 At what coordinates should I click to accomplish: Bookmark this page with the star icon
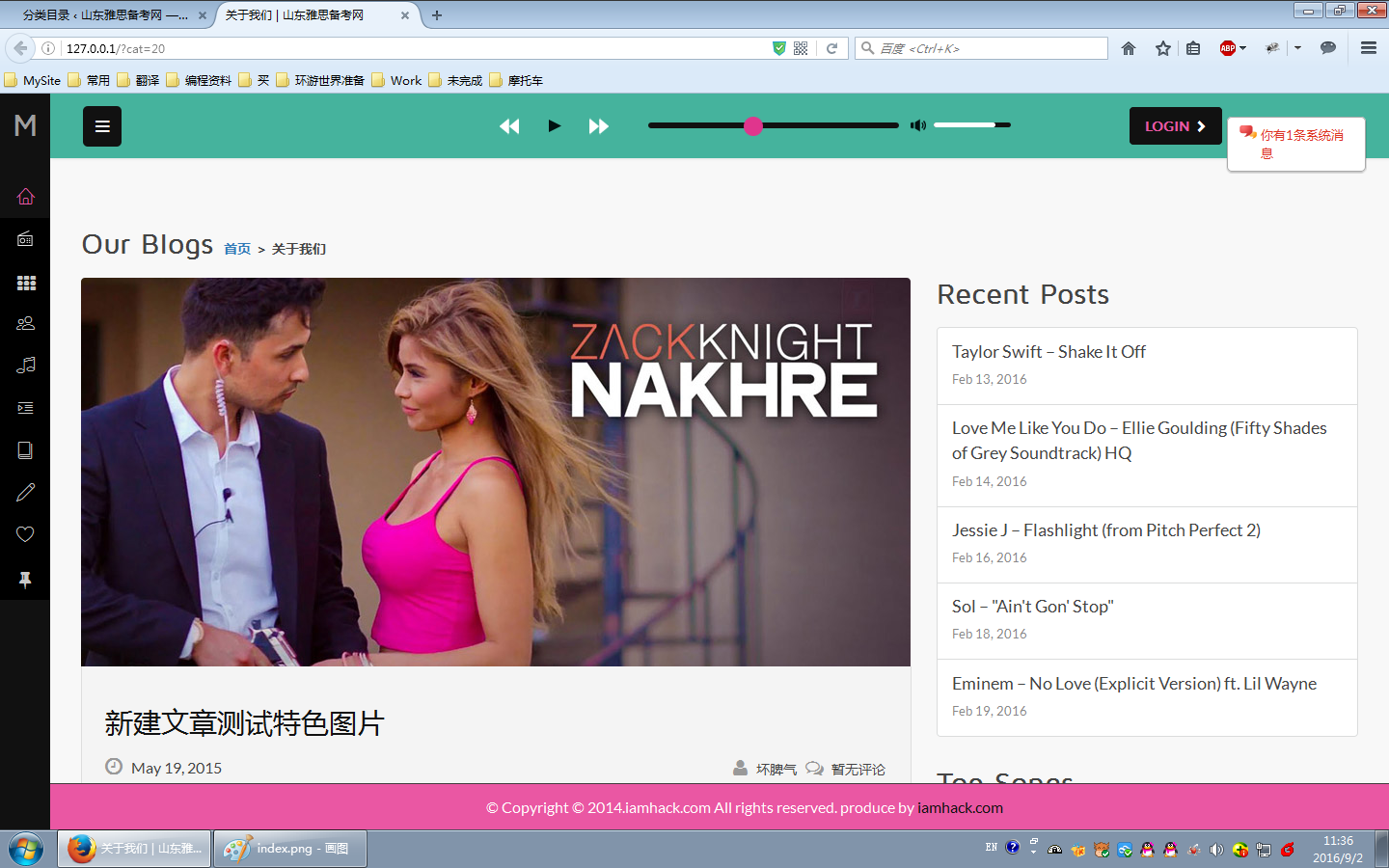1163,48
